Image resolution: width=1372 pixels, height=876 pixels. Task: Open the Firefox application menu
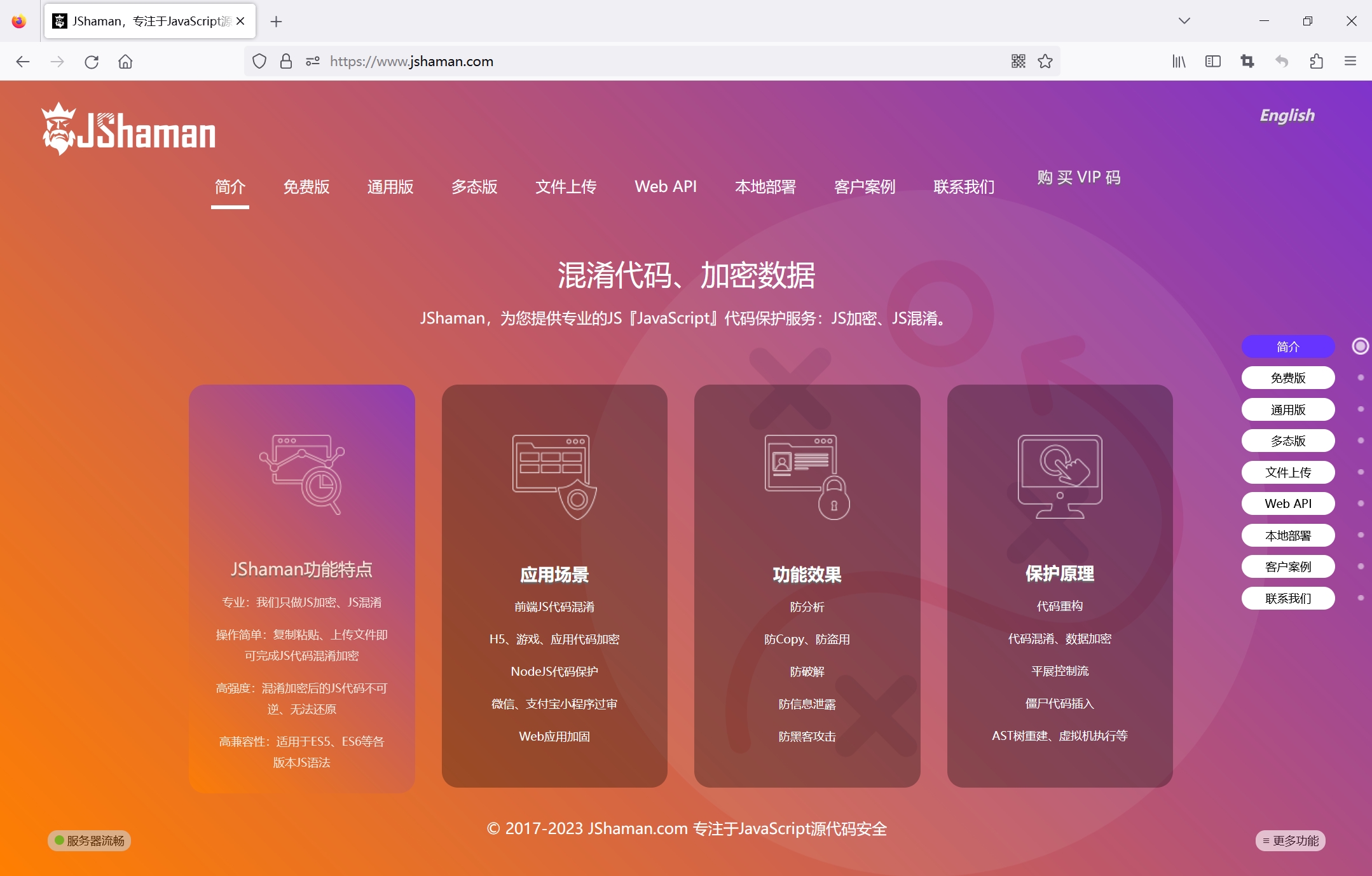(x=1350, y=62)
